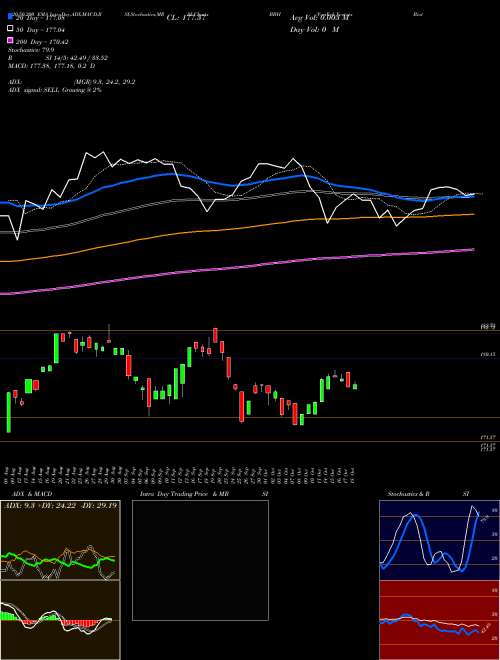Click the 'ADX signal: SELL' text
The image size is (500, 660).
pyautogui.click(x=34, y=90)
